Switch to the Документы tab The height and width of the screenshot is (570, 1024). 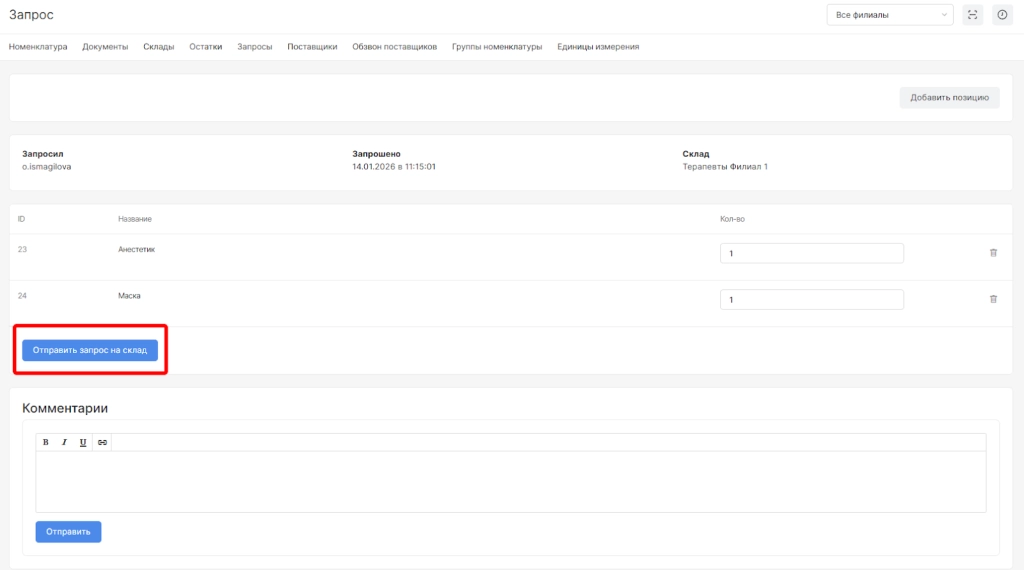[105, 47]
